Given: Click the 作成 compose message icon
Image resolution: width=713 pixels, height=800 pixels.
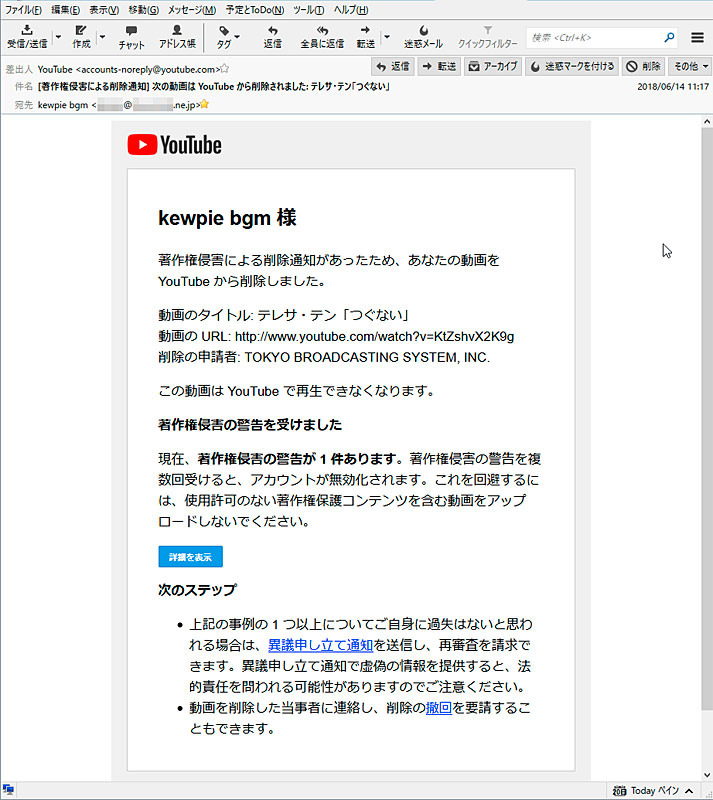Looking at the screenshot, I should coord(81,30).
